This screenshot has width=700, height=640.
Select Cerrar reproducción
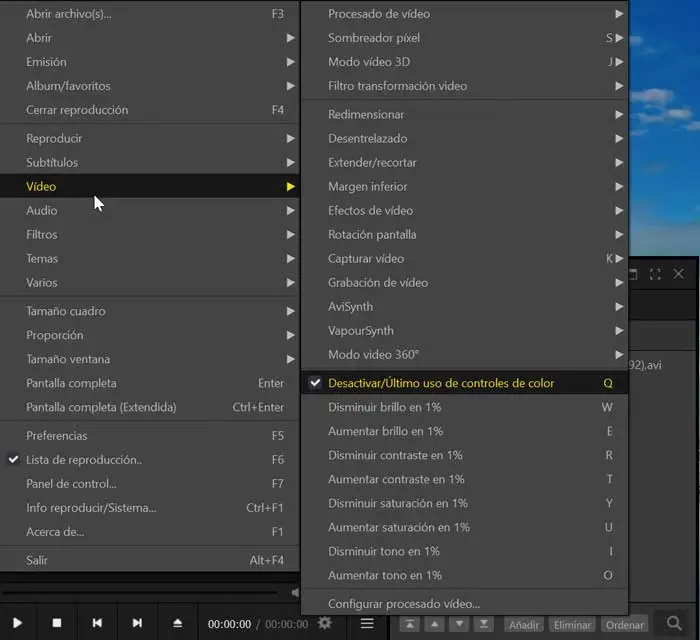coord(150,110)
